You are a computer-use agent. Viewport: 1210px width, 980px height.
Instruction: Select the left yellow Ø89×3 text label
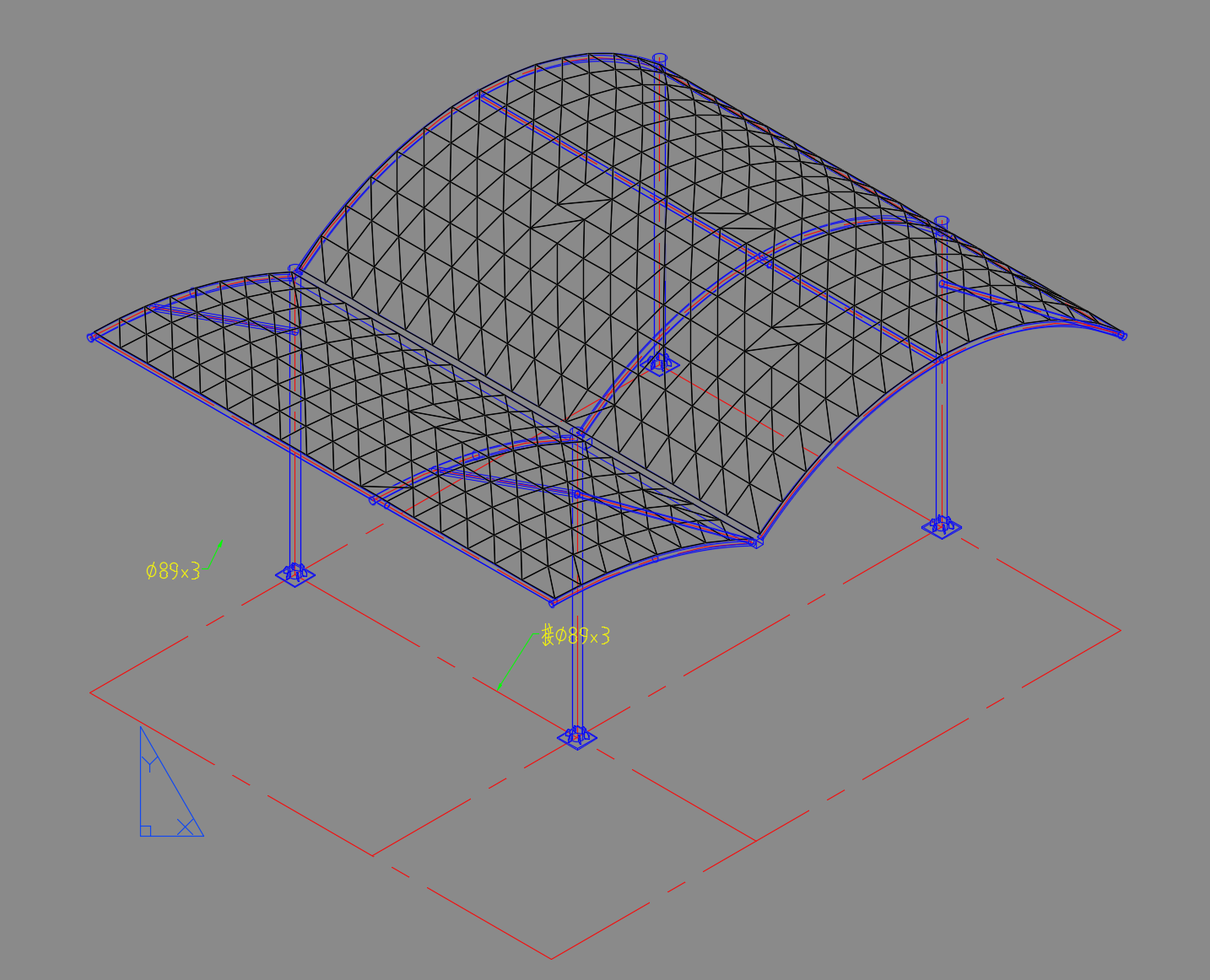coord(173,572)
